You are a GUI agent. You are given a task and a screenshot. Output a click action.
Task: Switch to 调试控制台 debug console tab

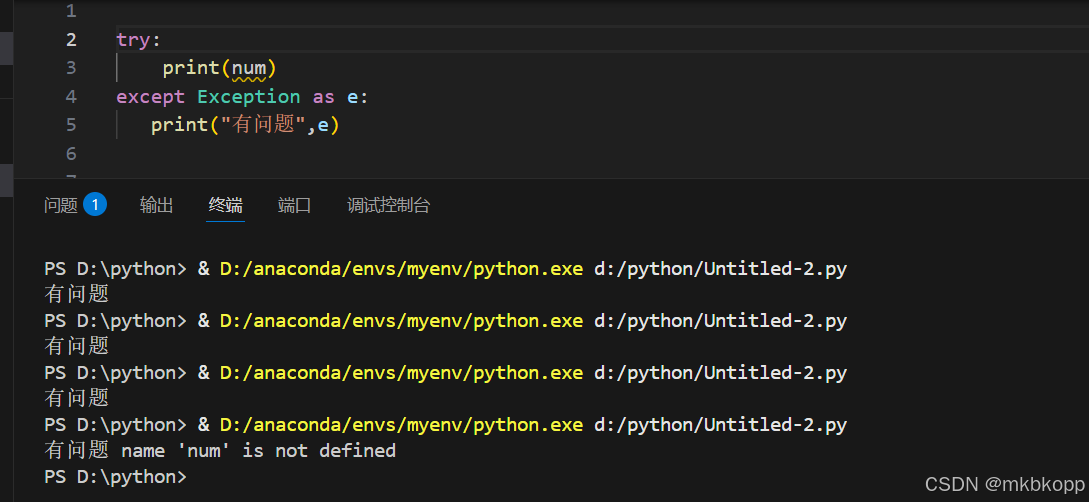(388, 206)
